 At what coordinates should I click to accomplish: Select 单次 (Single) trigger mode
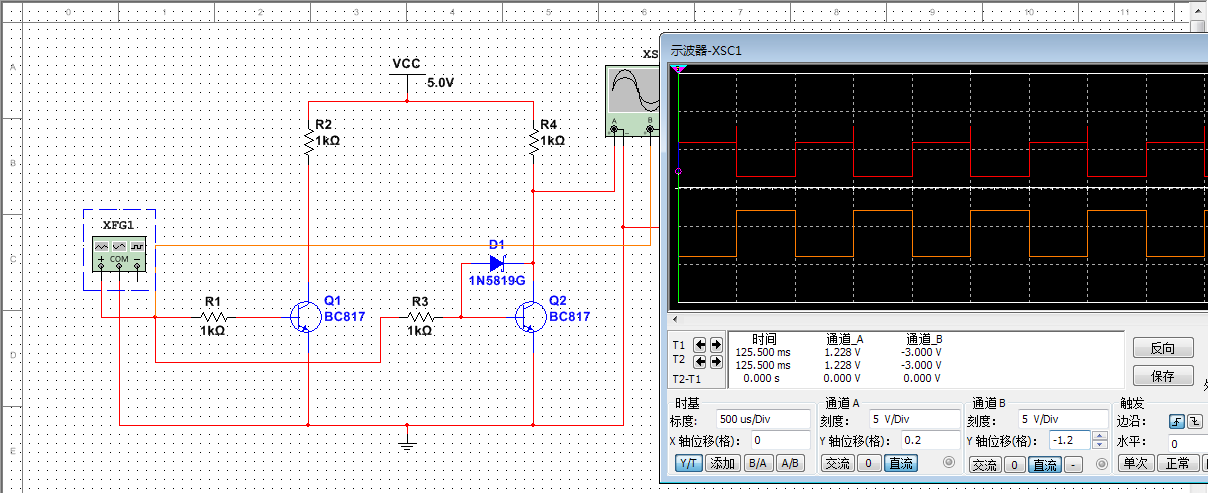tap(1134, 463)
